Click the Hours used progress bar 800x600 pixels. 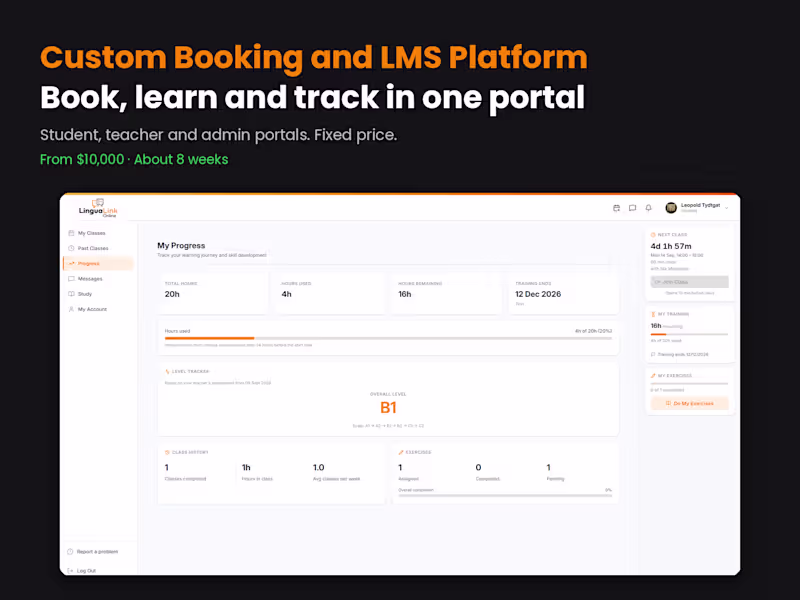388,338
